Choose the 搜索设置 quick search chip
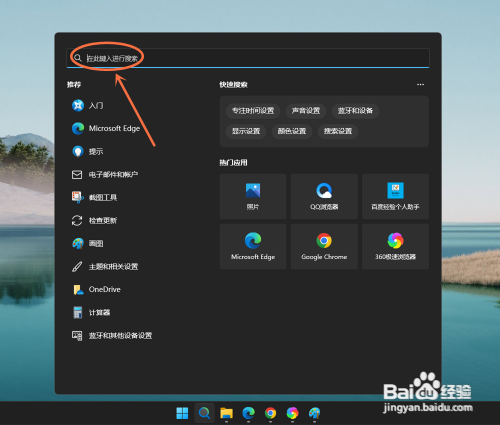 click(338, 131)
